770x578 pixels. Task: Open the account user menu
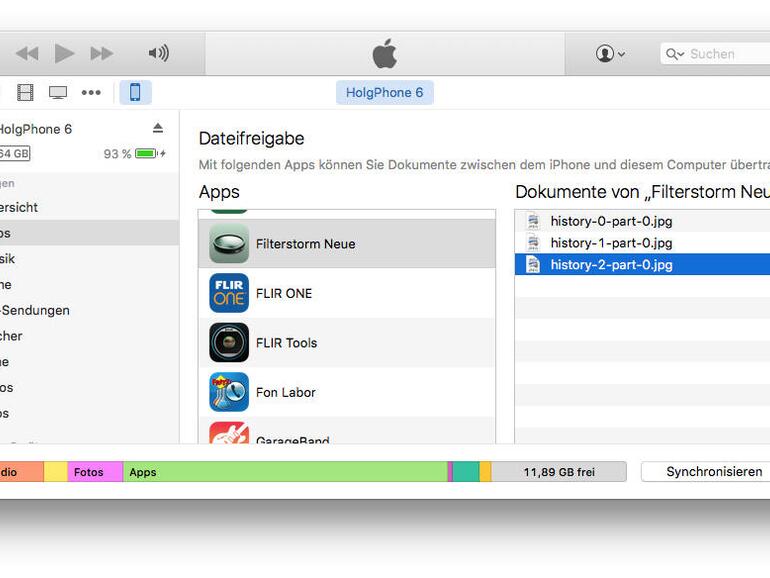610,54
